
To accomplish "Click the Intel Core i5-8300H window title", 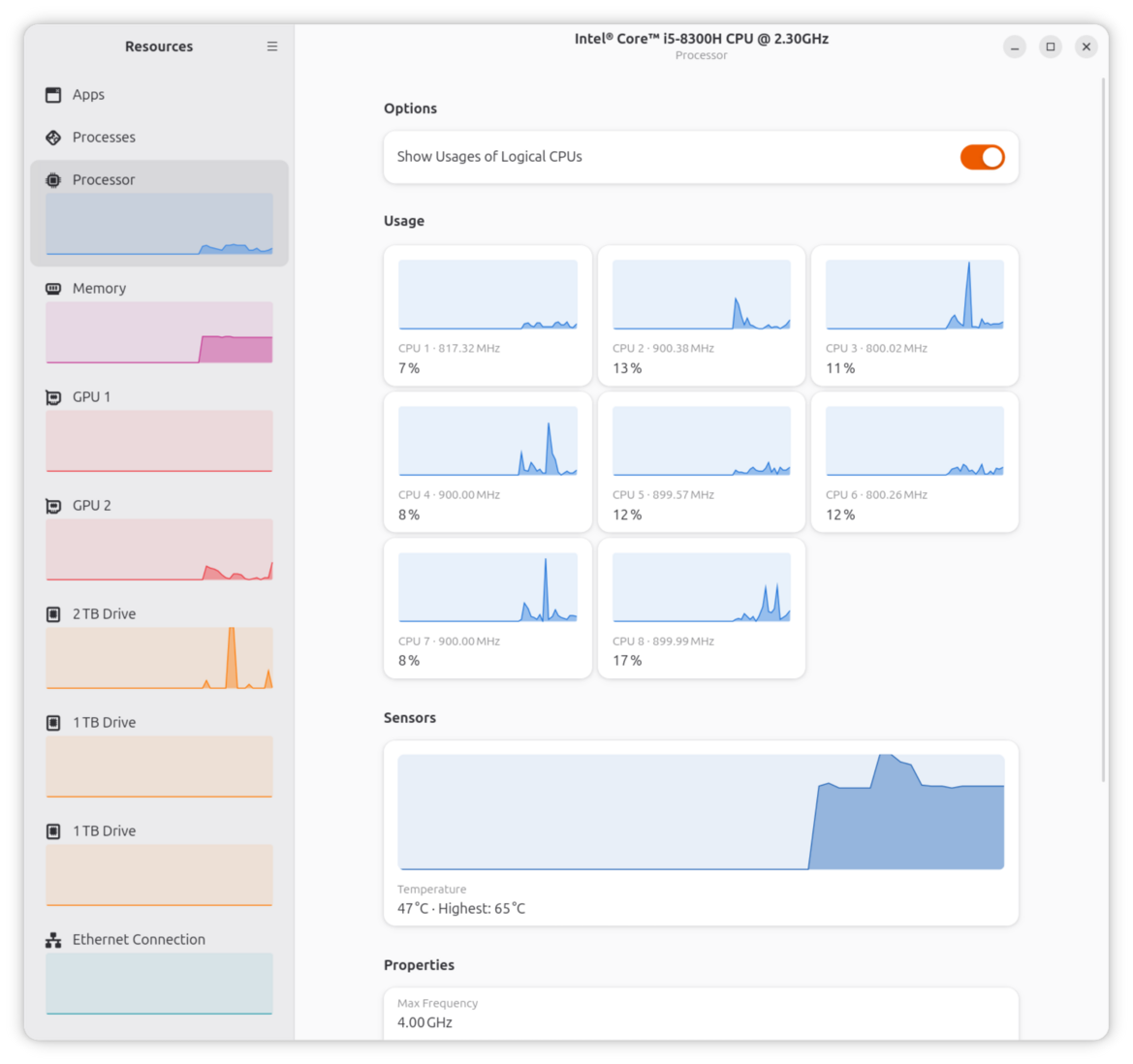I will (x=701, y=39).
